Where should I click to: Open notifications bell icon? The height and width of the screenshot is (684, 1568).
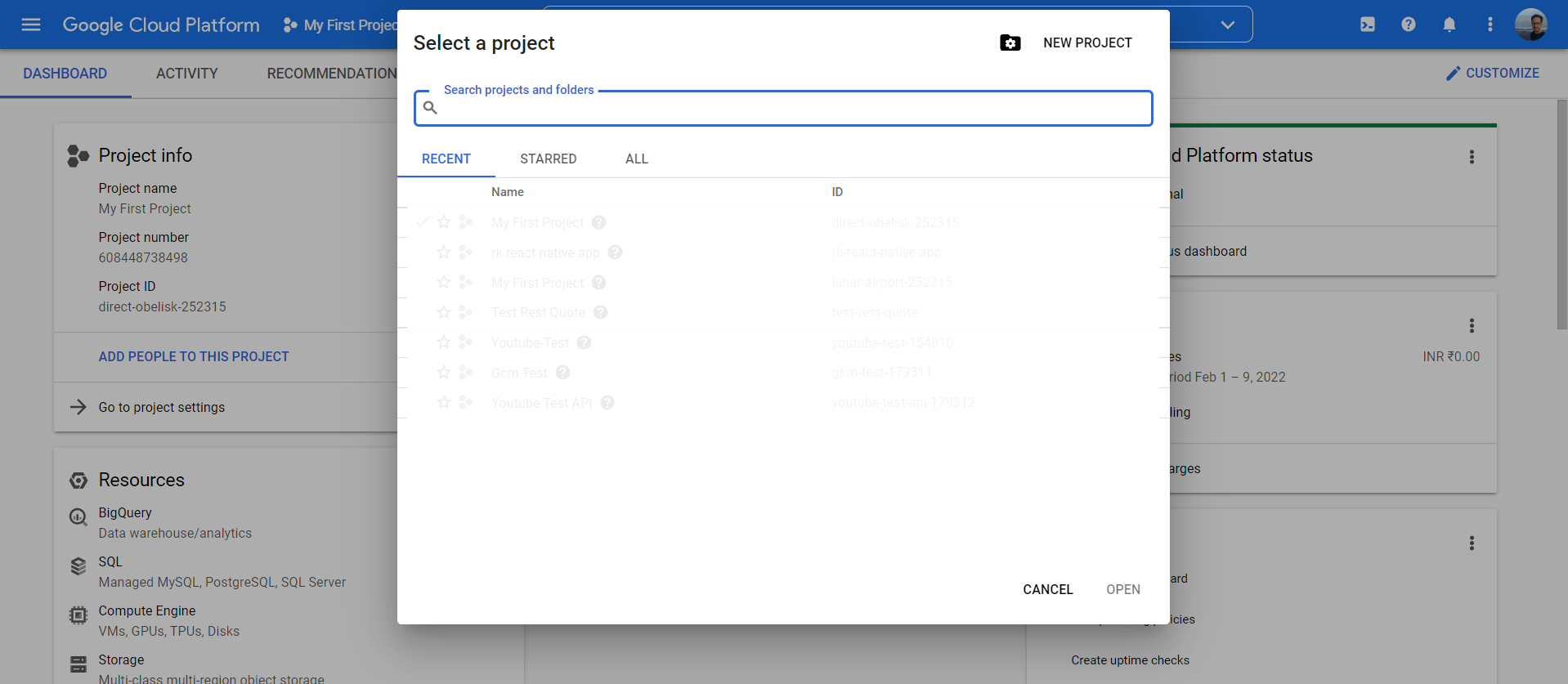coord(1449,25)
